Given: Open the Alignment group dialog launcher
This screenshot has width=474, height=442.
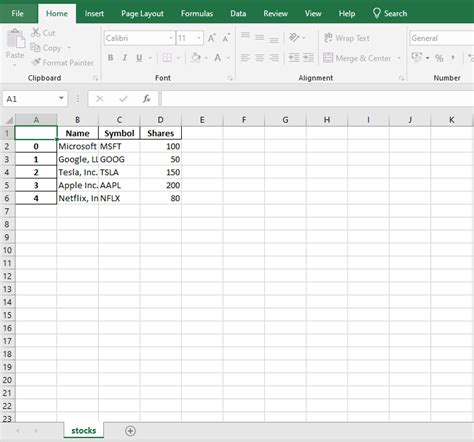Looking at the screenshot, I should 402,78.
